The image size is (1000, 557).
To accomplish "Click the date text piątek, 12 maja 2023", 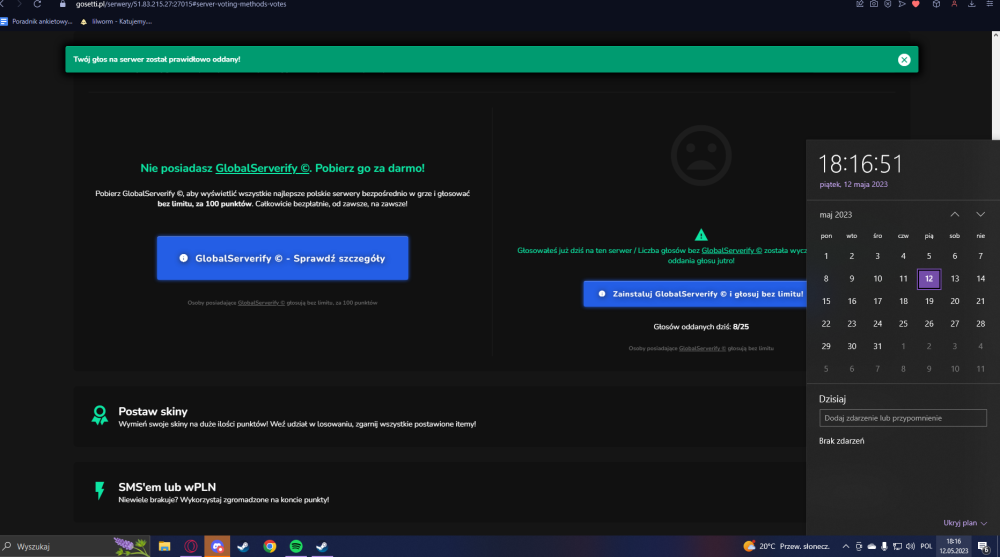I will 853,184.
